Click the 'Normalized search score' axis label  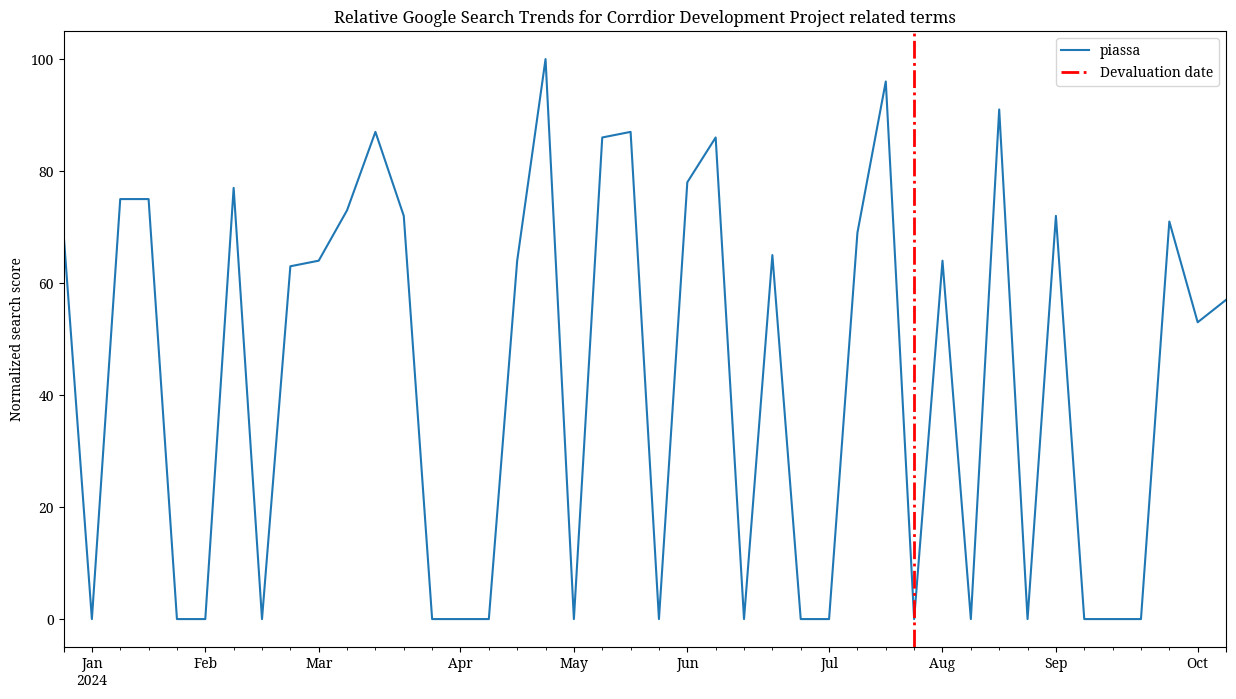point(16,340)
